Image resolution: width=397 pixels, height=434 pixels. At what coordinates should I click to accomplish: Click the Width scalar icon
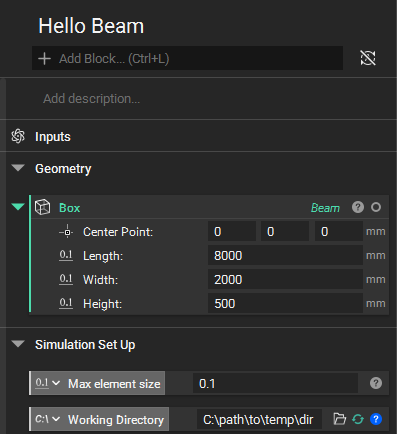coord(66,279)
